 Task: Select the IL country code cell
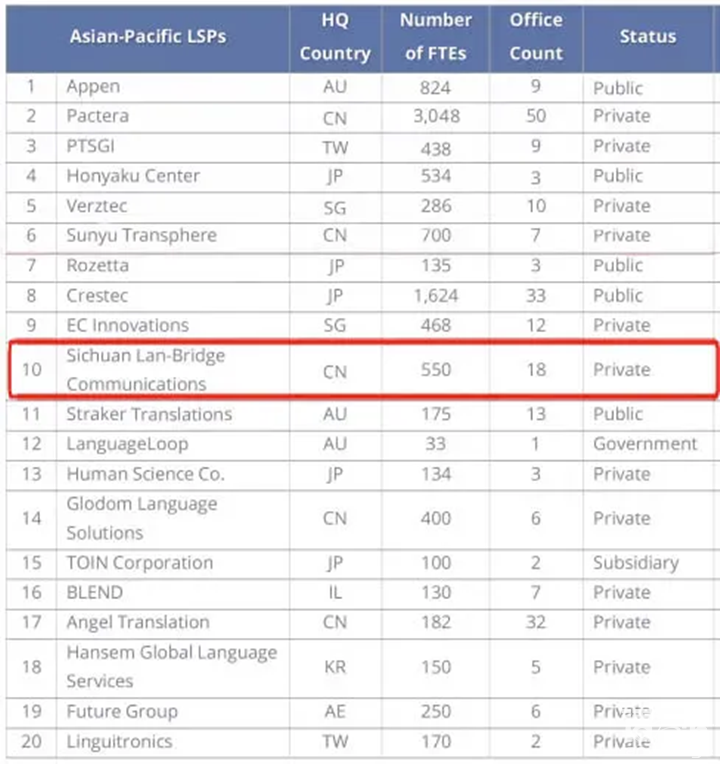[335, 593]
